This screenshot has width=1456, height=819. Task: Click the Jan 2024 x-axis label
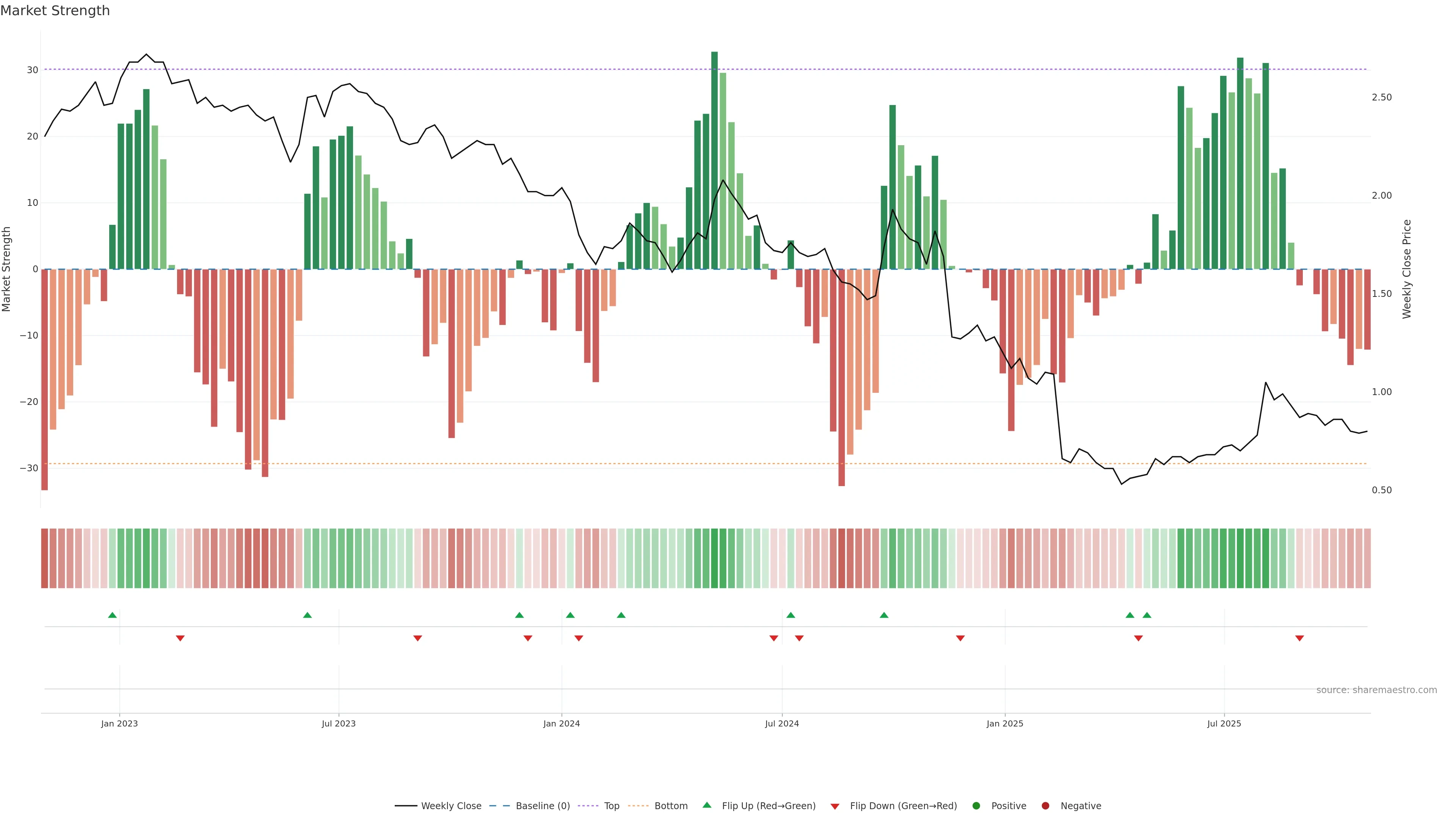561,723
